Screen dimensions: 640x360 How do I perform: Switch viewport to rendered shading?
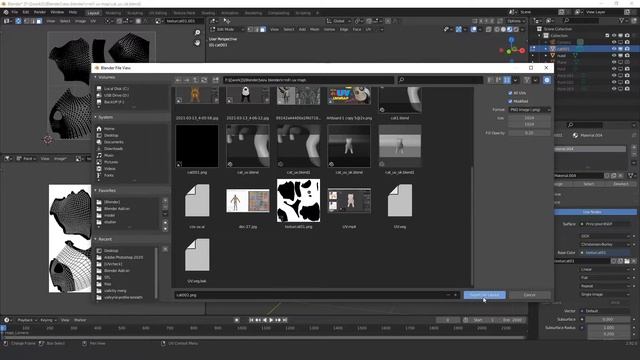tap(516, 29)
